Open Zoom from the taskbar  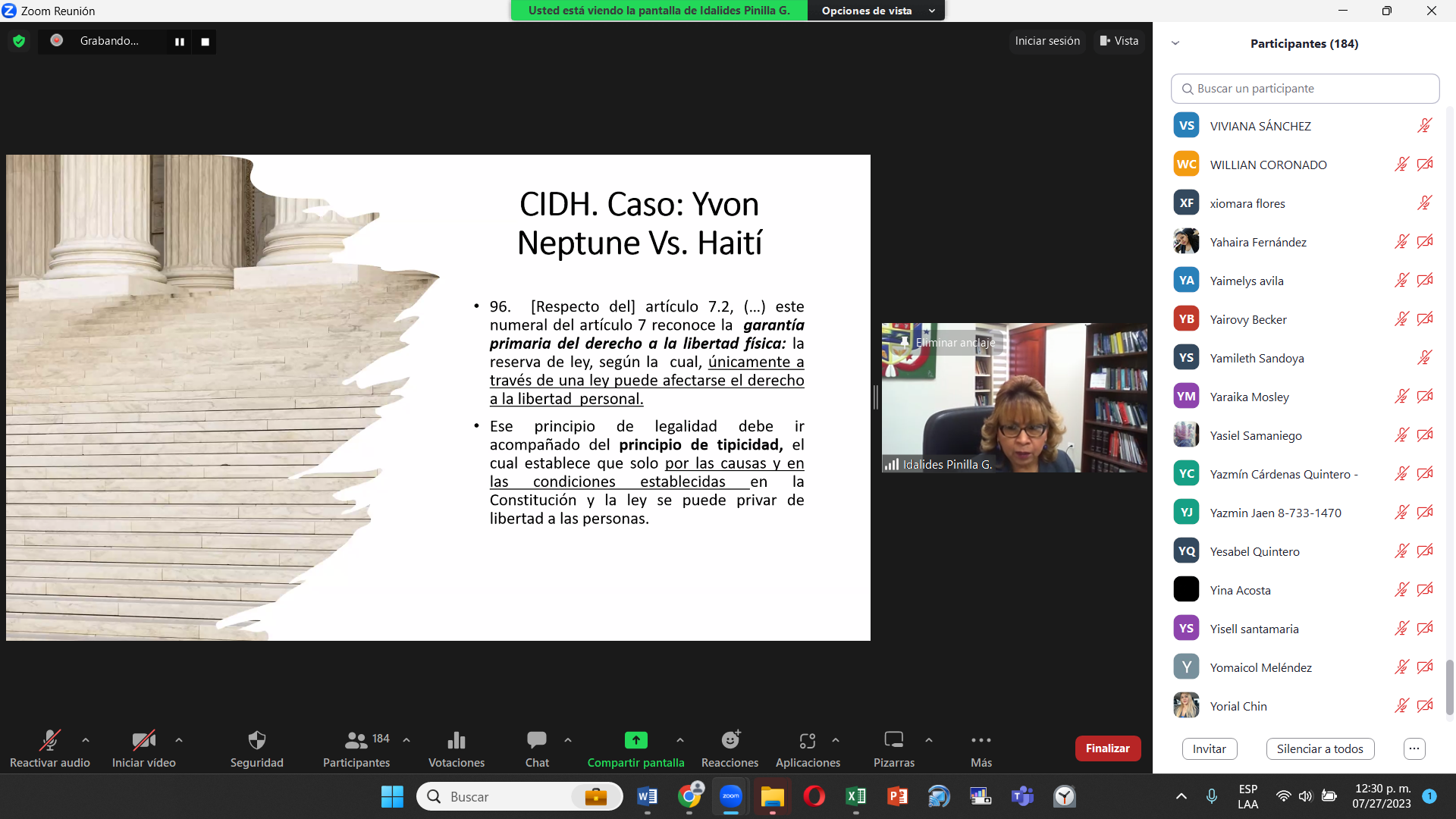point(731,796)
